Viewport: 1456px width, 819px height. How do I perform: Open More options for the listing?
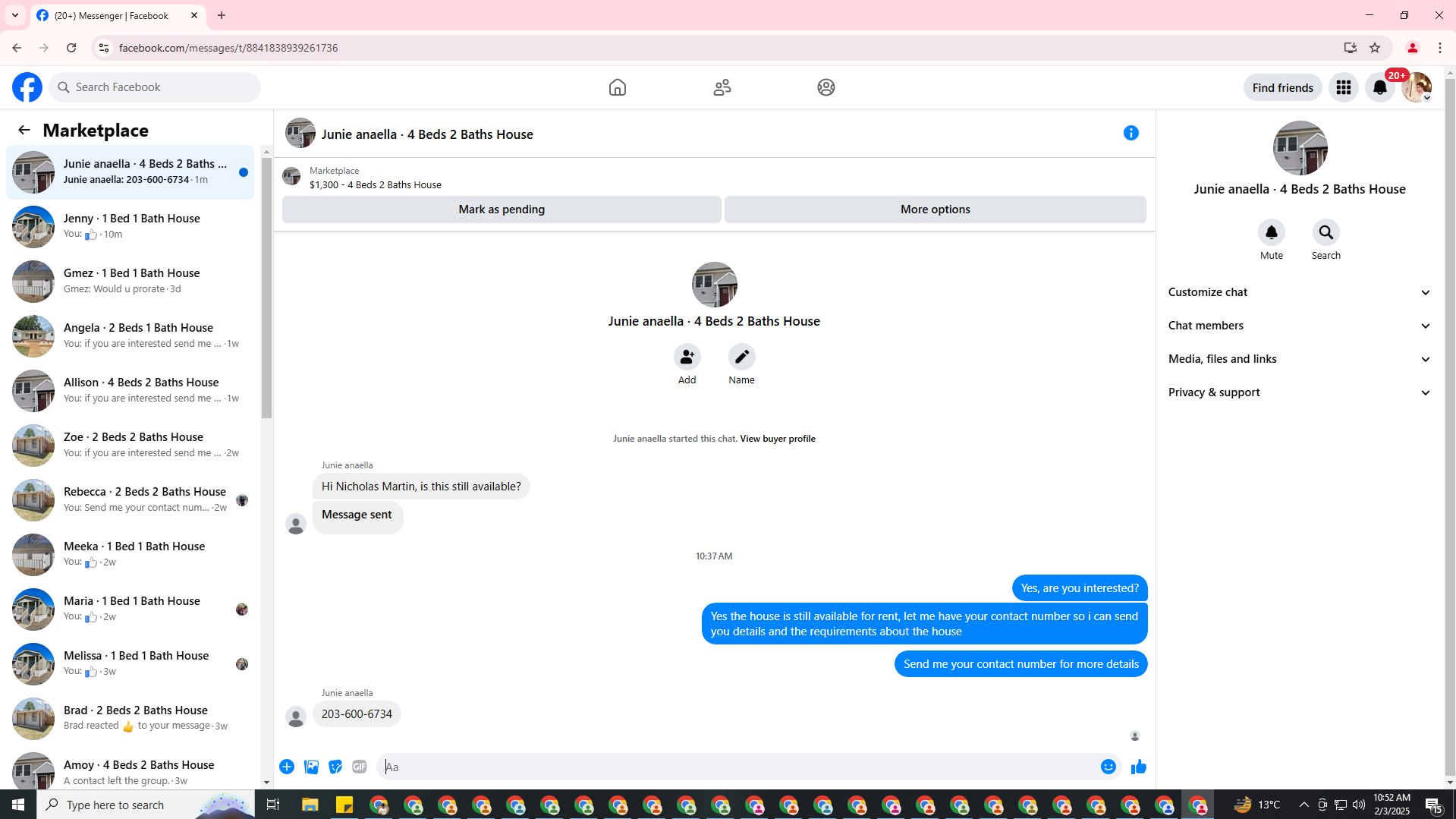pyautogui.click(x=936, y=209)
